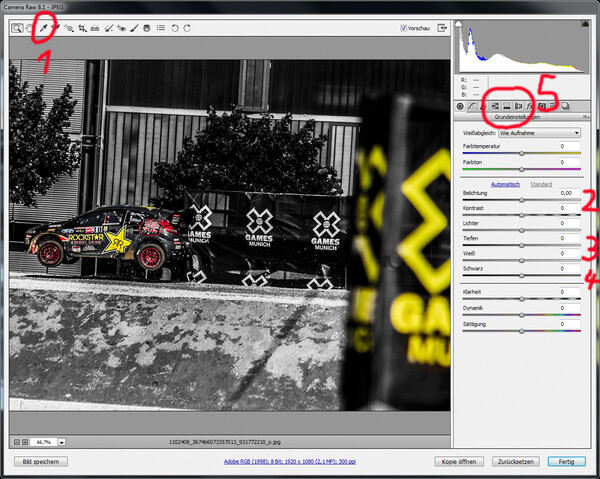The image size is (600, 479).
Task: Toggle the shadow clipping warning
Action: click(x=458, y=24)
